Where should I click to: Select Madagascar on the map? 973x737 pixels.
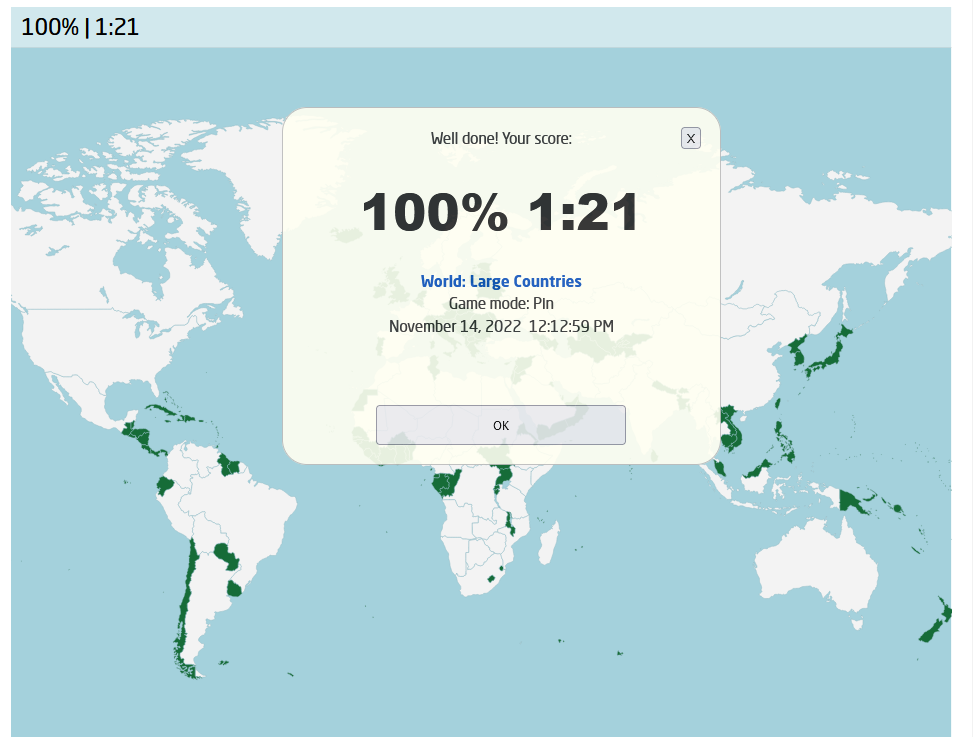[x=549, y=543]
